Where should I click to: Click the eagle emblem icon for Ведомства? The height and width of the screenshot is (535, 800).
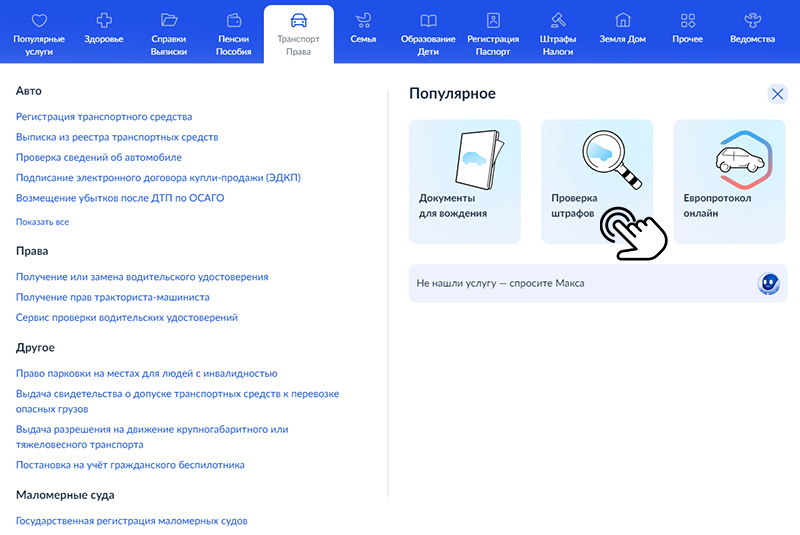pos(753,20)
